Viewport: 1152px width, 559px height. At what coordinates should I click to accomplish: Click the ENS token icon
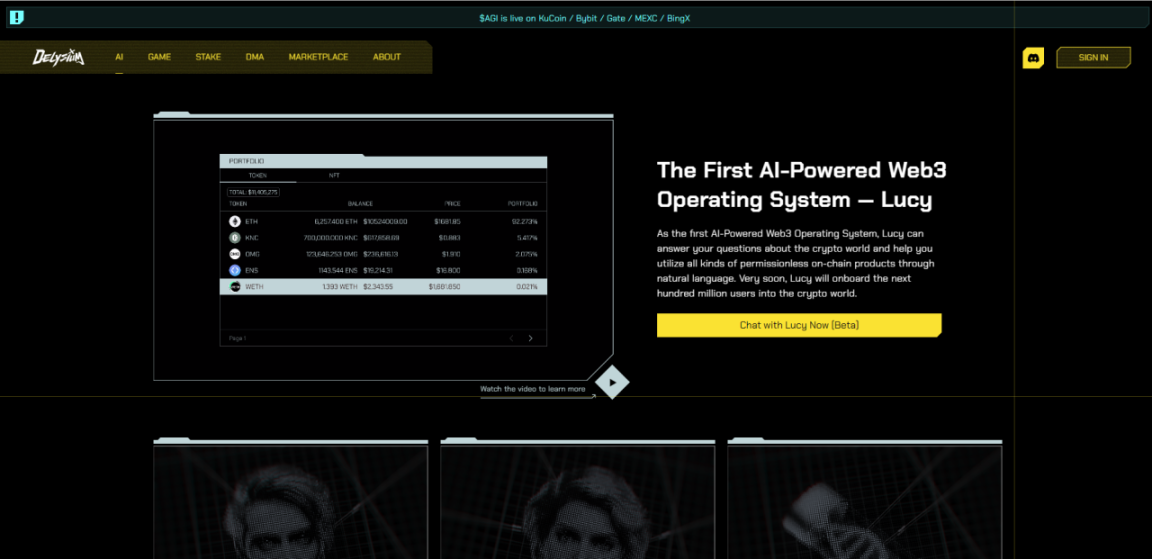[235, 270]
